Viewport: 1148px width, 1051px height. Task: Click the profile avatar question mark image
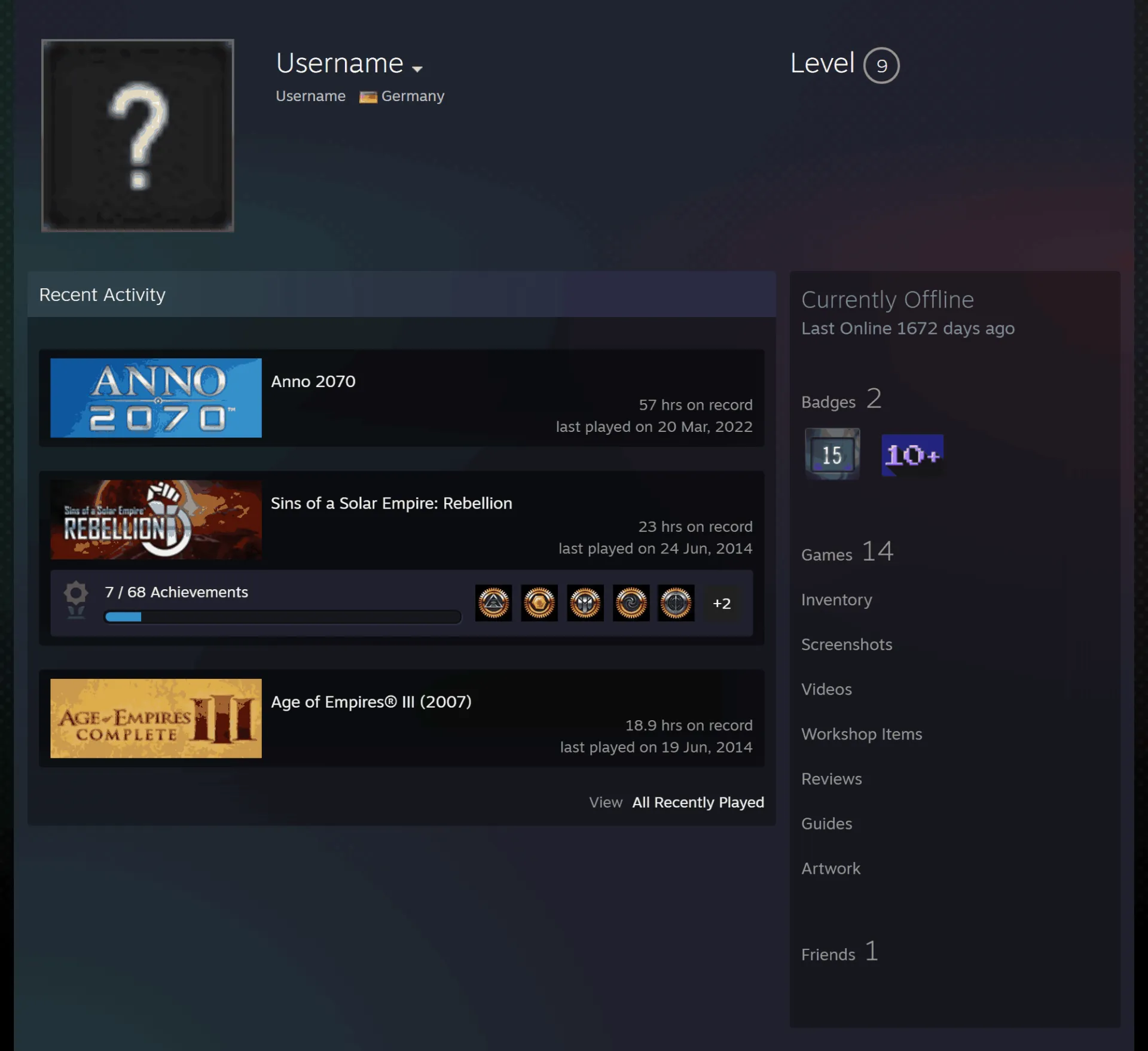click(x=138, y=135)
